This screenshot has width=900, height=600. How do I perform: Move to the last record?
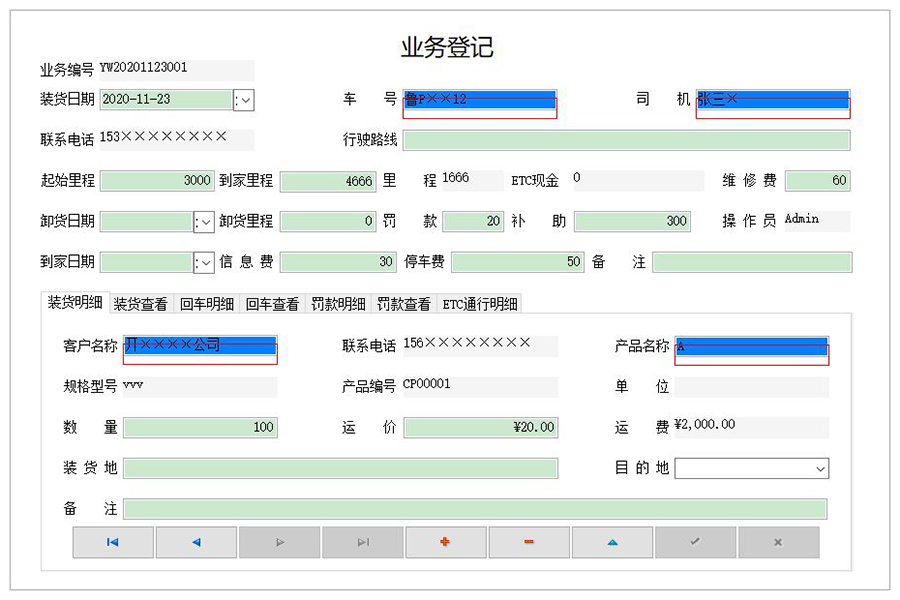click(x=362, y=541)
